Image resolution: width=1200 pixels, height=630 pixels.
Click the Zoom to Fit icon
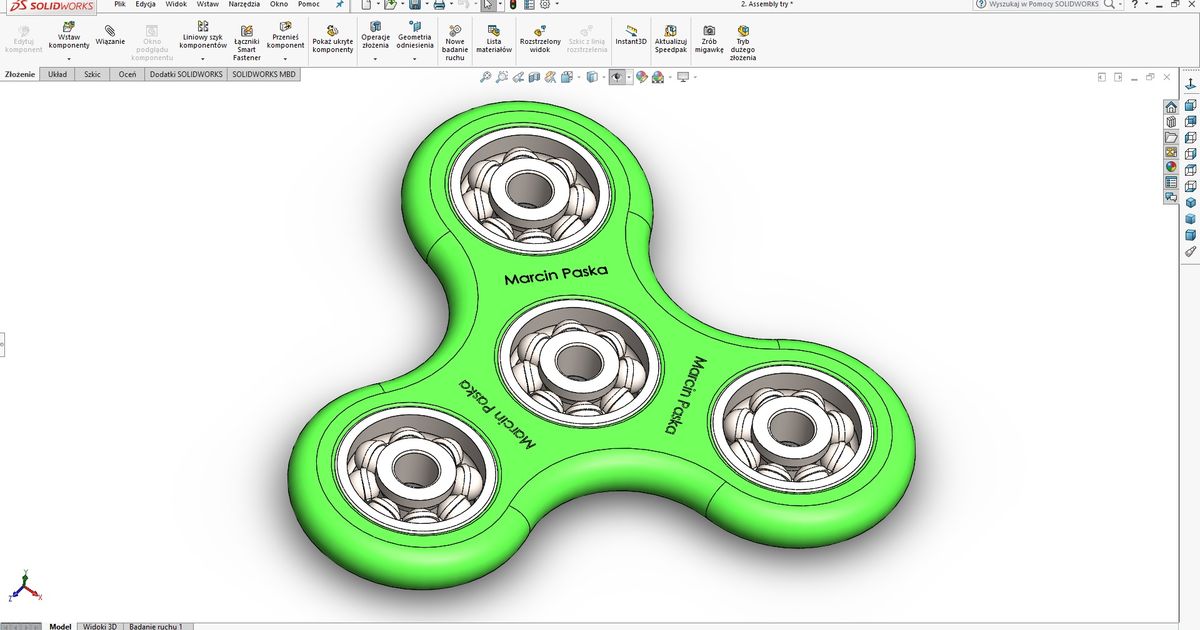[487, 76]
